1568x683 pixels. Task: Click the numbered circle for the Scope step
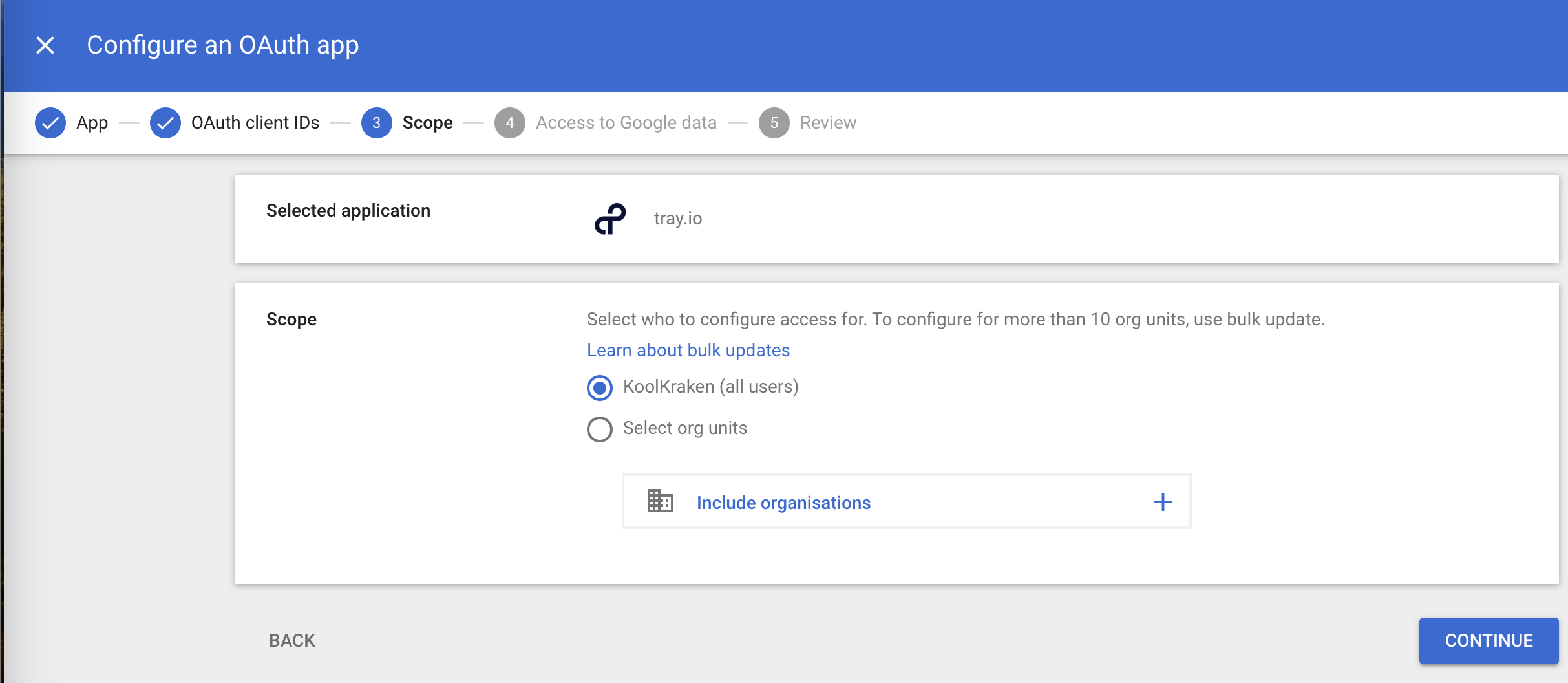coord(377,122)
